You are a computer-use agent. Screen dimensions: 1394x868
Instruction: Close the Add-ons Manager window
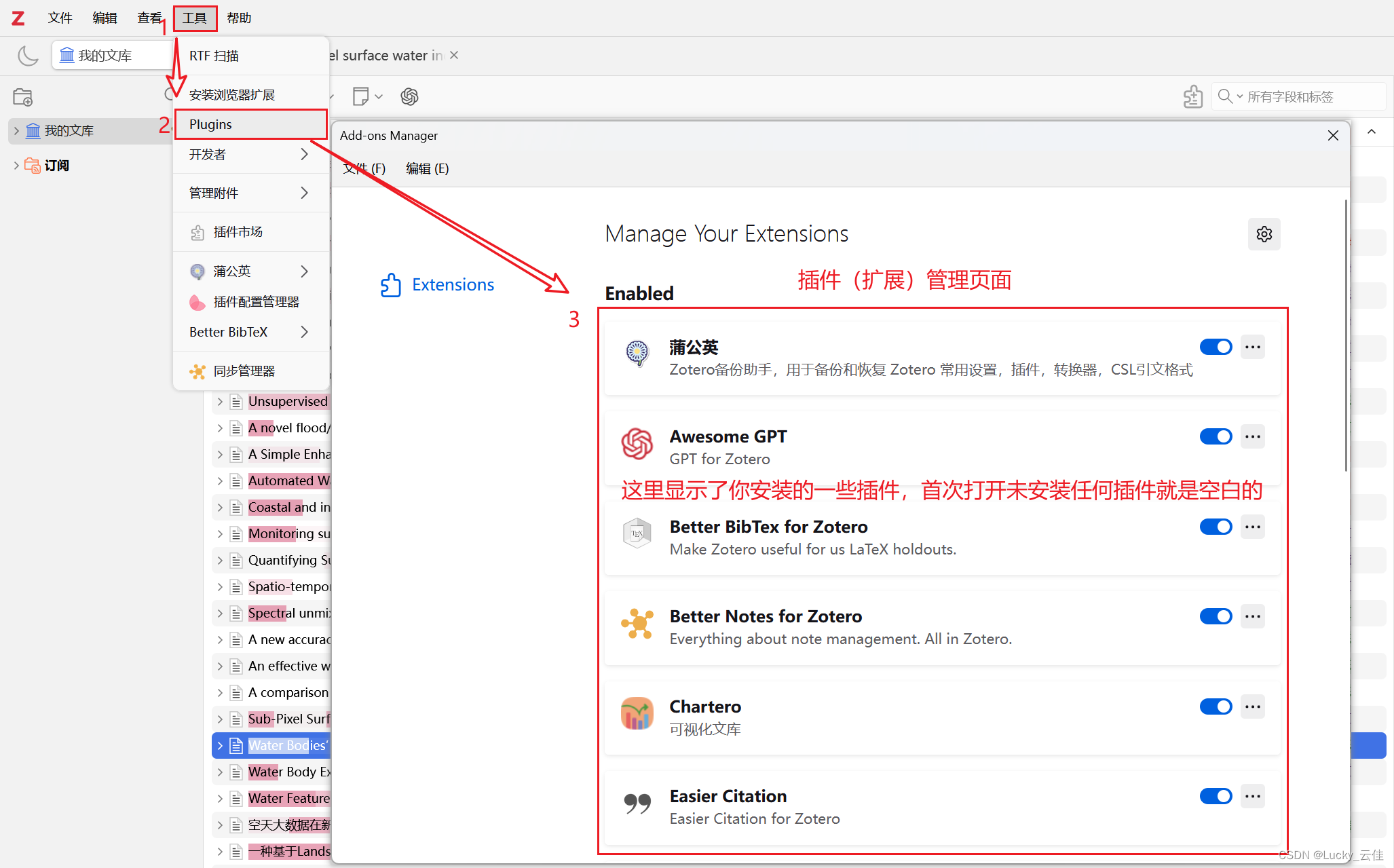(x=1333, y=136)
